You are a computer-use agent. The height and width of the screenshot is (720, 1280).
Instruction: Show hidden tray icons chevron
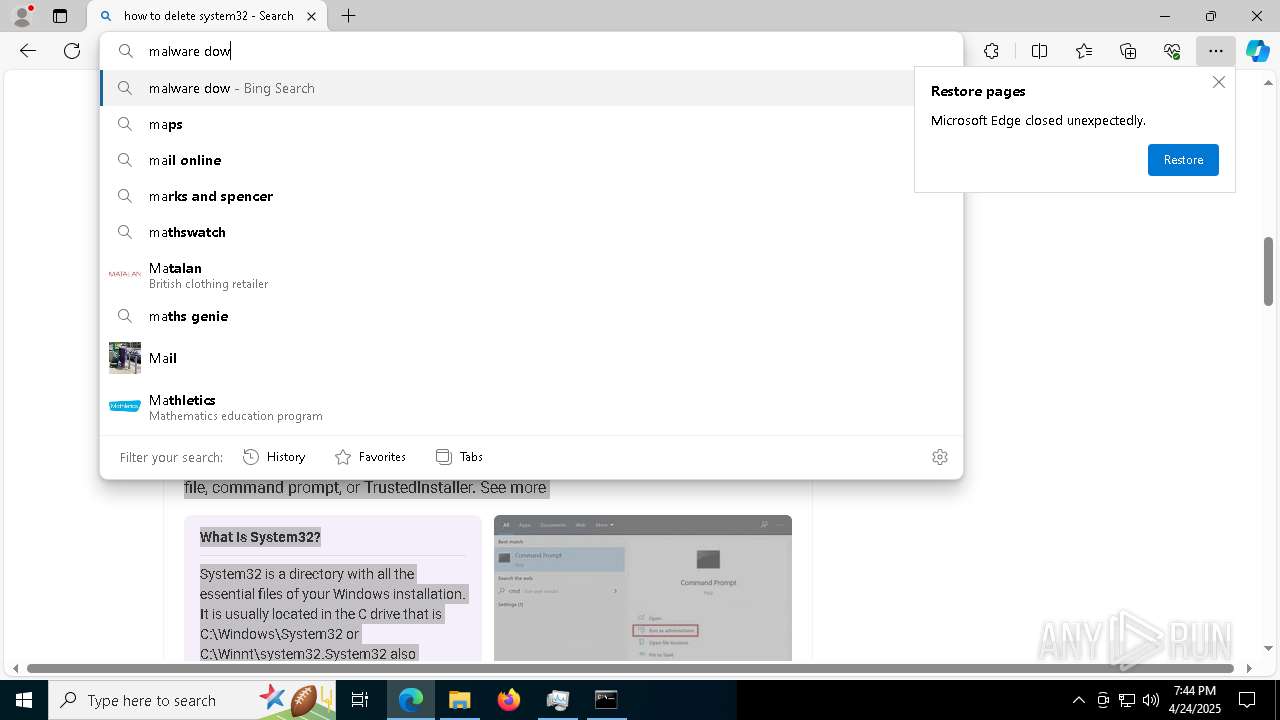1078,700
